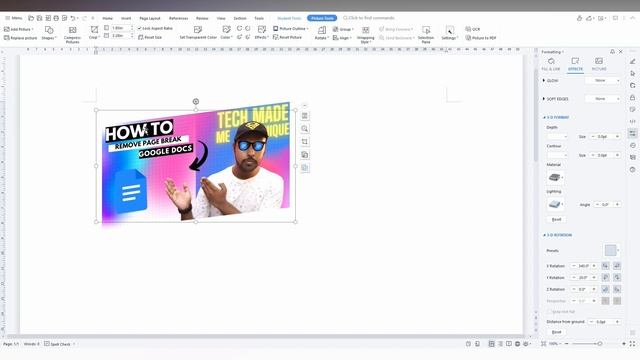Click Replace picture button
640x360 pixels.
(x=20, y=38)
